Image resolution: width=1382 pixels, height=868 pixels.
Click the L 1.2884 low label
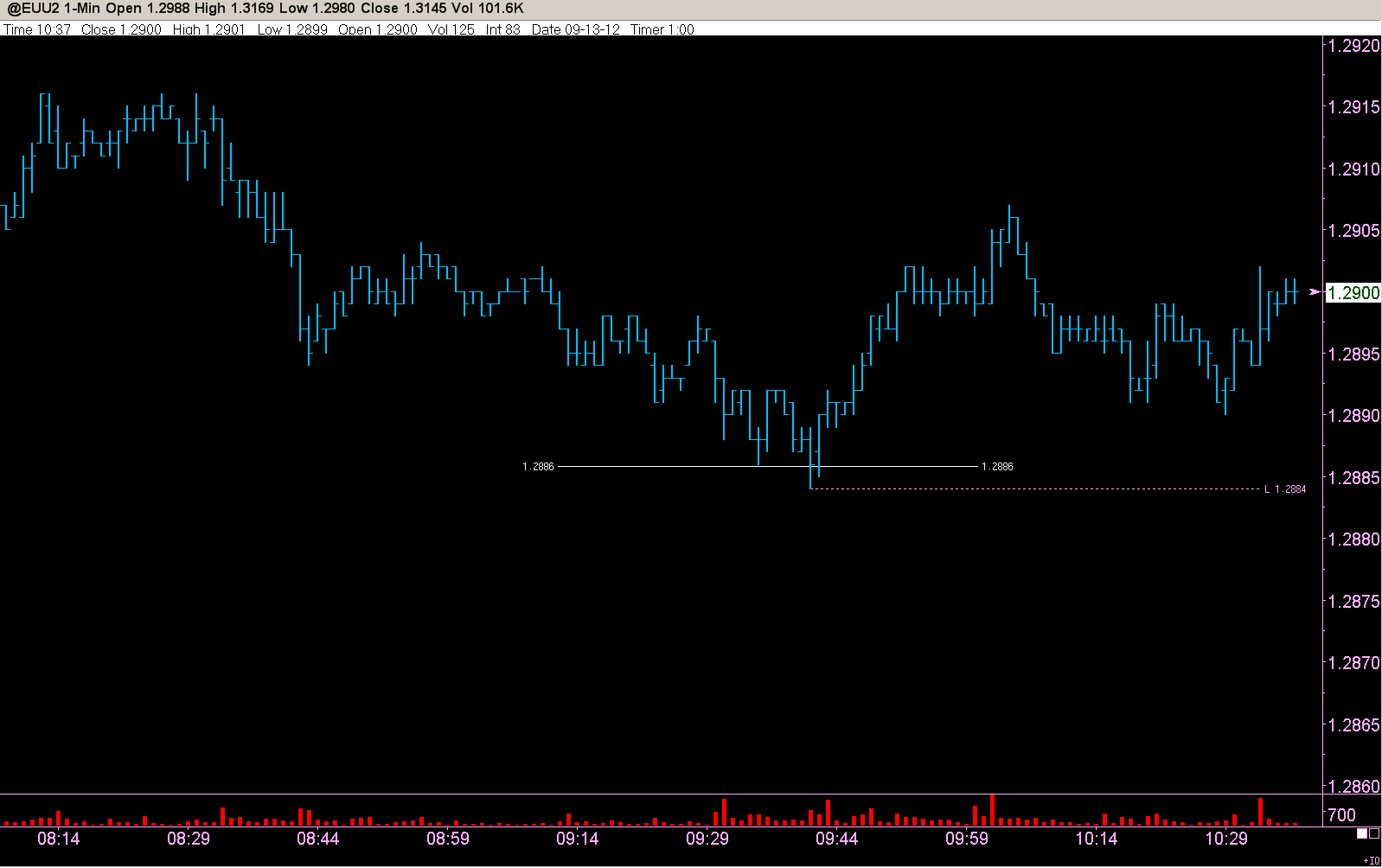coord(1285,489)
